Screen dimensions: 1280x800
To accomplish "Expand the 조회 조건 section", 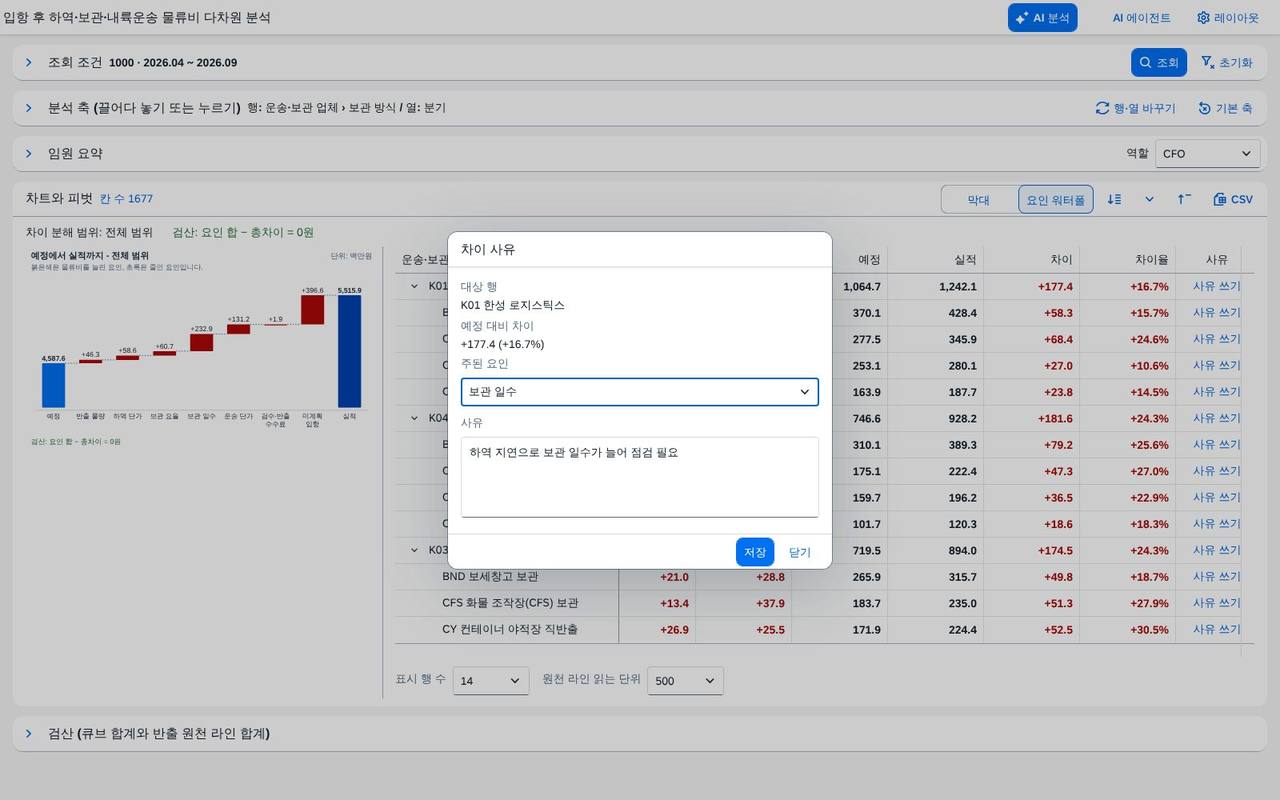I will 29,62.
